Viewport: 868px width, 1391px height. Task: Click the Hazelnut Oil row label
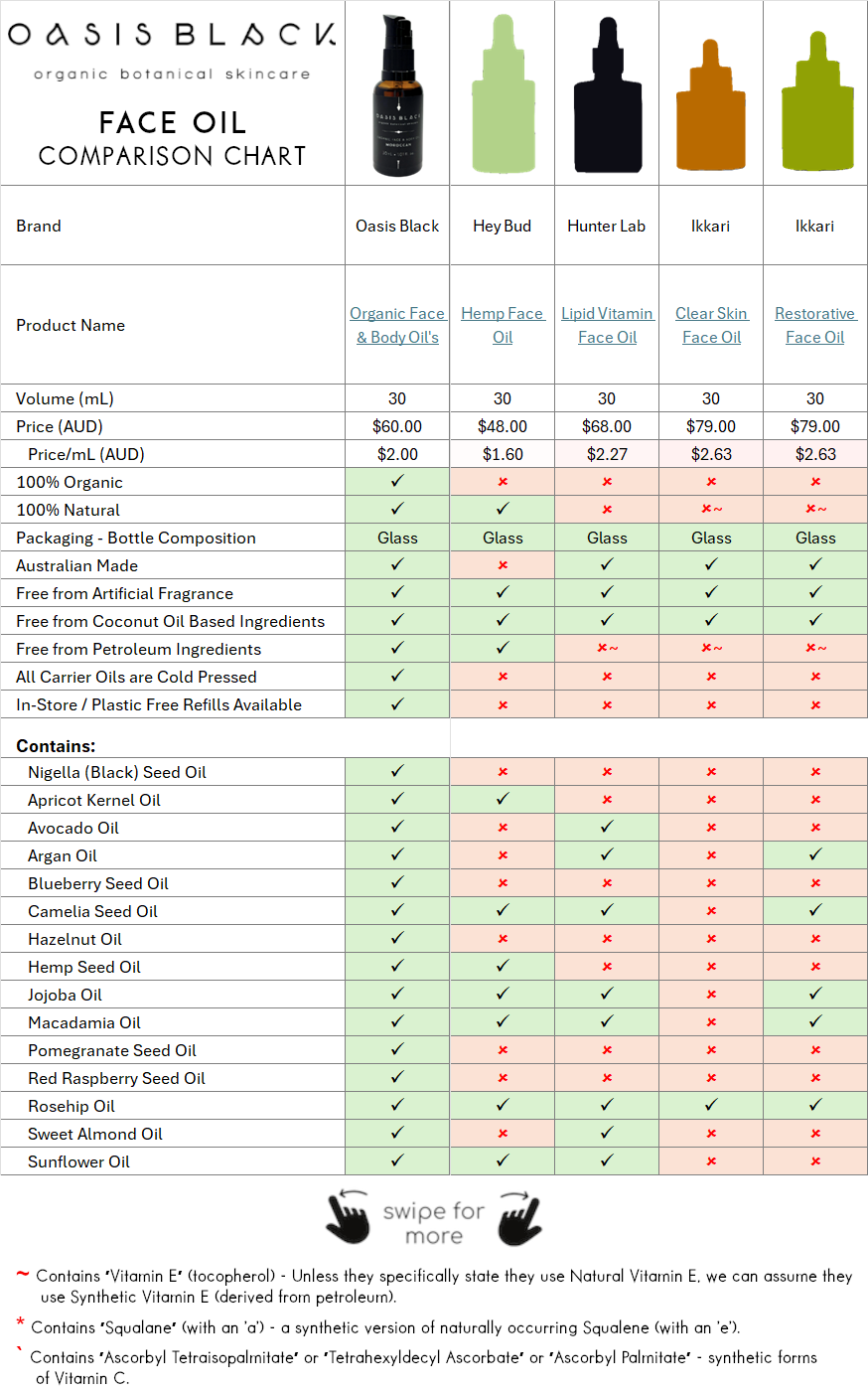click(x=74, y=939)
